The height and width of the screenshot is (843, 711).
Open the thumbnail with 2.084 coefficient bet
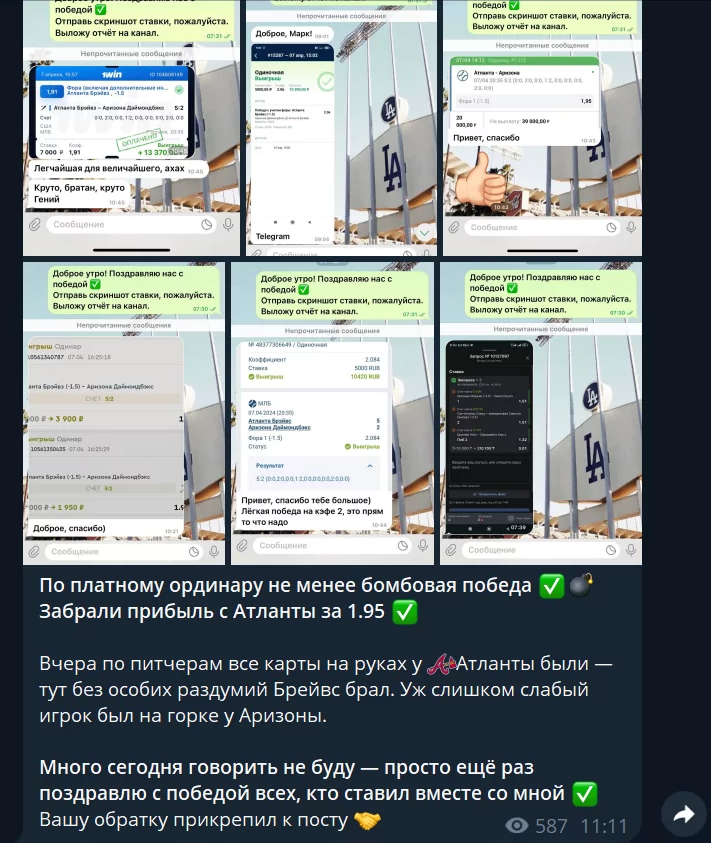(x=332, y=413)
